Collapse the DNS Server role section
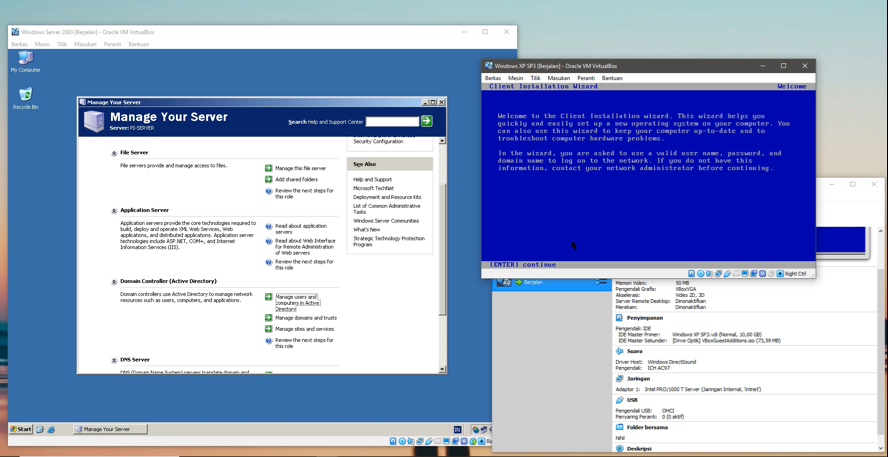888x457 pixels. pyautogui.click(x=114, y=360)
